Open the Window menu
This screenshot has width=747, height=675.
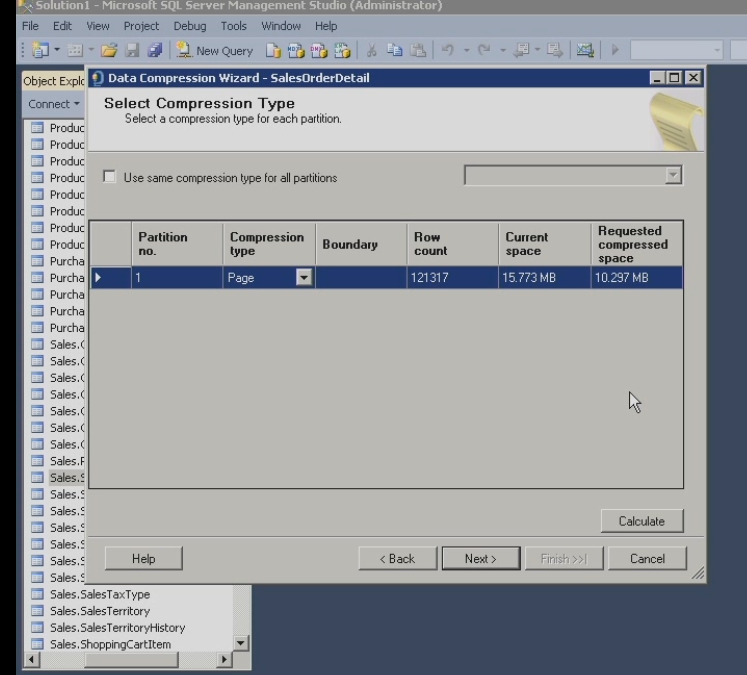point(281,26)
